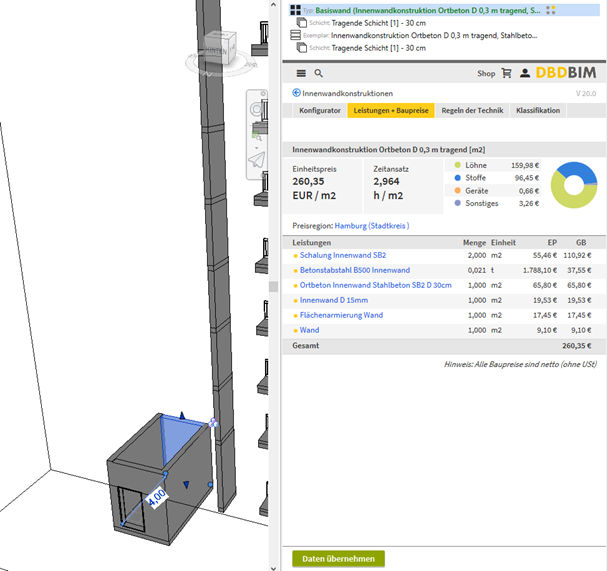This screenshot has height=571, width=608.
Task: Click the search magnifier icon
Action: point(318,73)
